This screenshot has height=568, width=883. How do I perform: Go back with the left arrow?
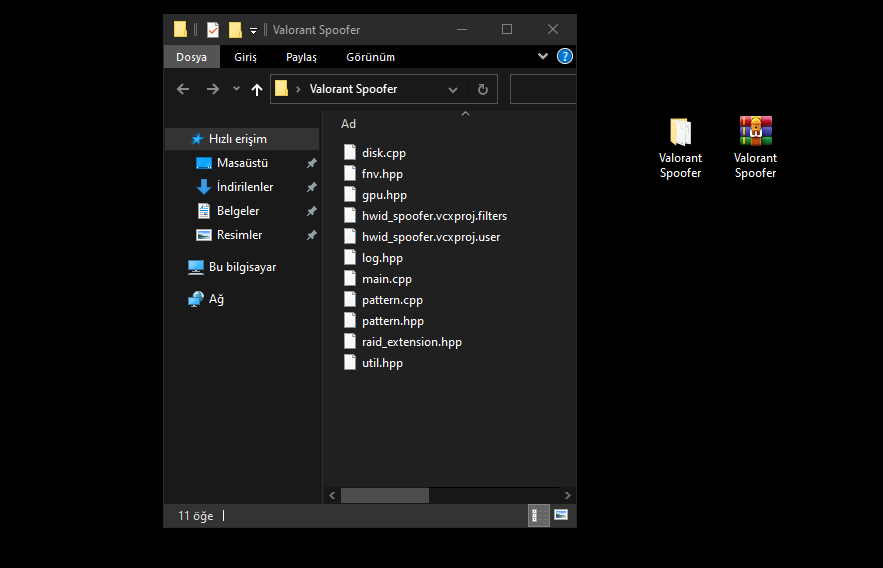[183, 89]
